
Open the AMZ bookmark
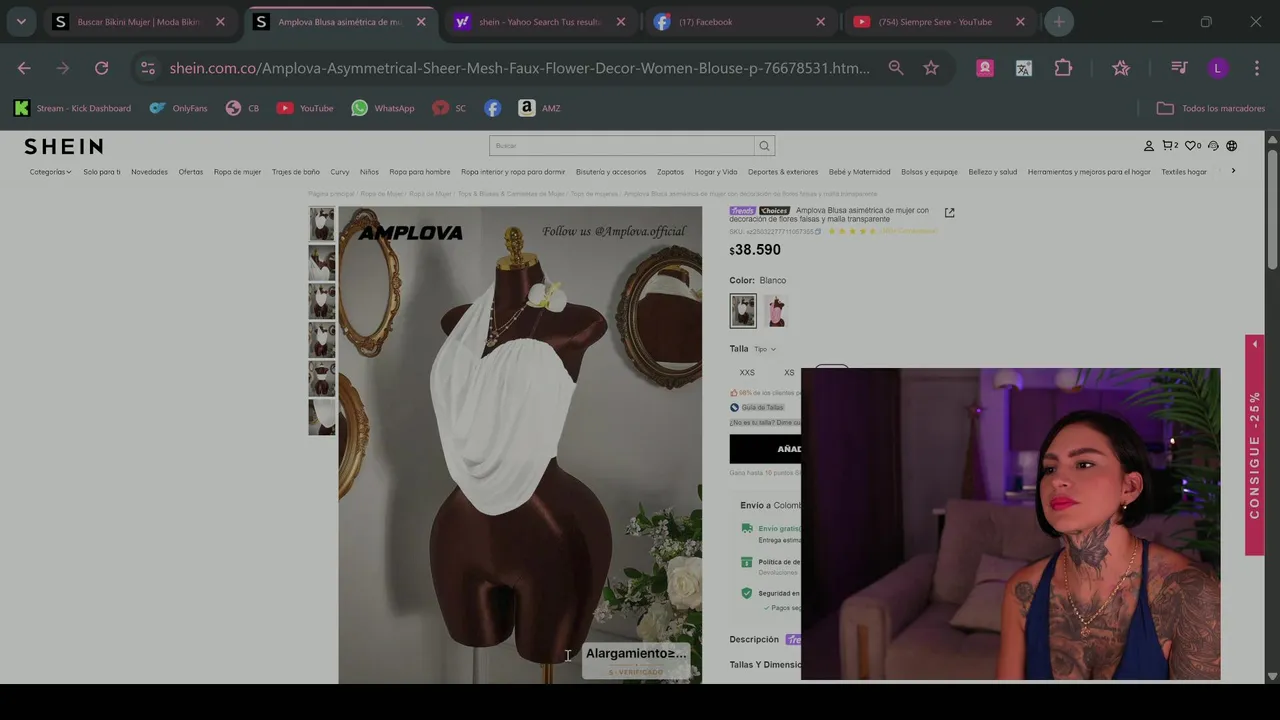[x=540, y=108]
